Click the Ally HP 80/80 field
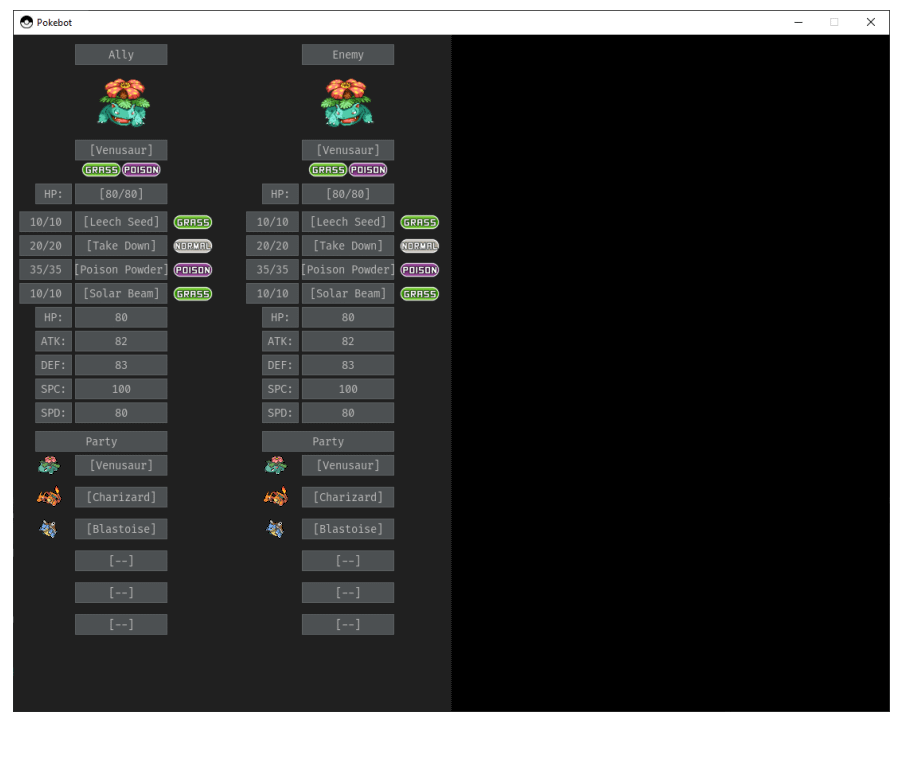 [121, 194]
